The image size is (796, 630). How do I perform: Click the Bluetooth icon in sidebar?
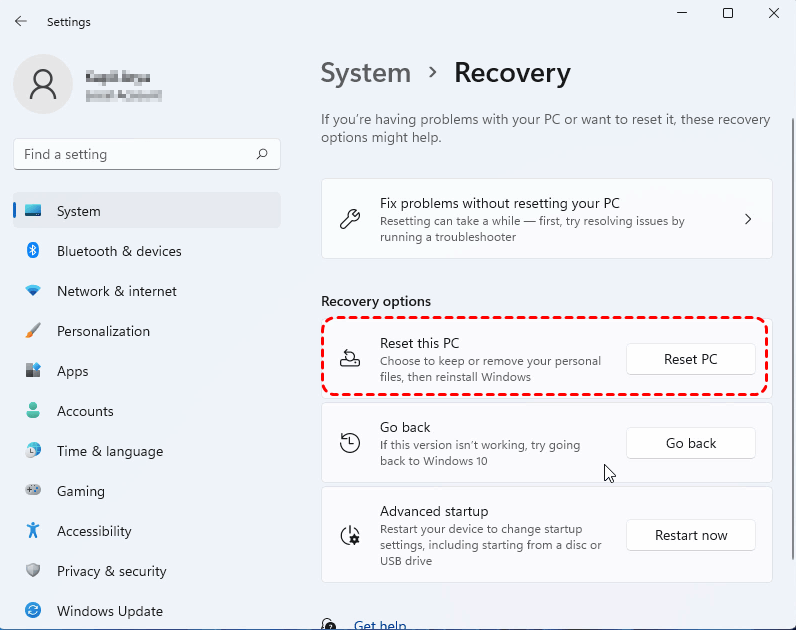coord(33,250)
